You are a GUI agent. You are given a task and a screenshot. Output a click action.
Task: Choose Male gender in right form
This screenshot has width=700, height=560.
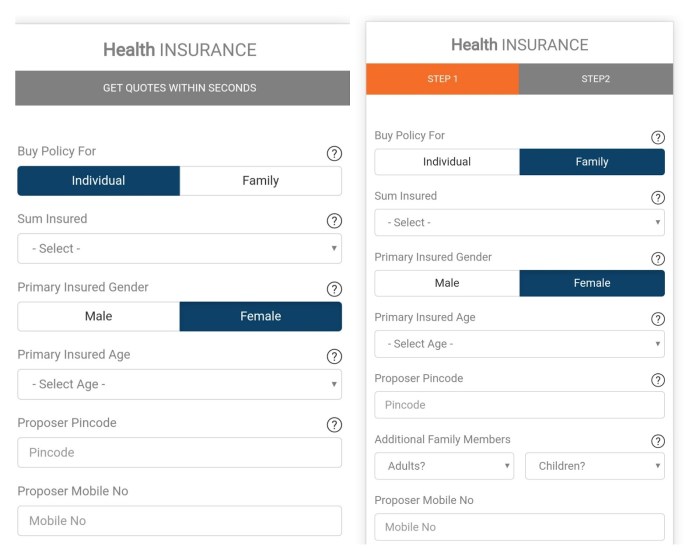(x=447, y=283)
